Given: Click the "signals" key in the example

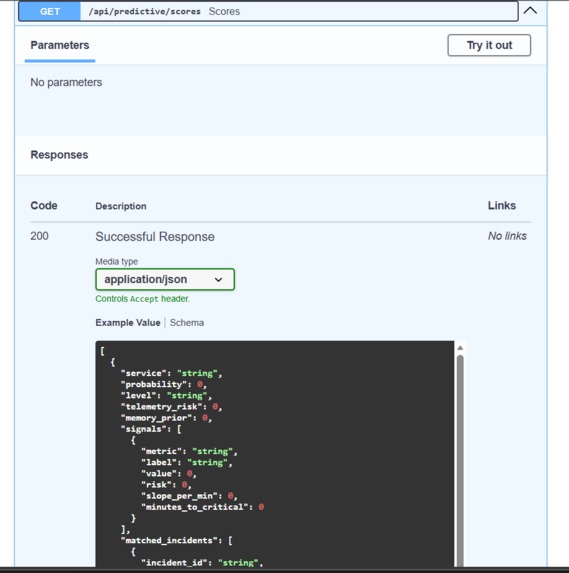Looking at the screenshot, I should [x=144, y=429].
